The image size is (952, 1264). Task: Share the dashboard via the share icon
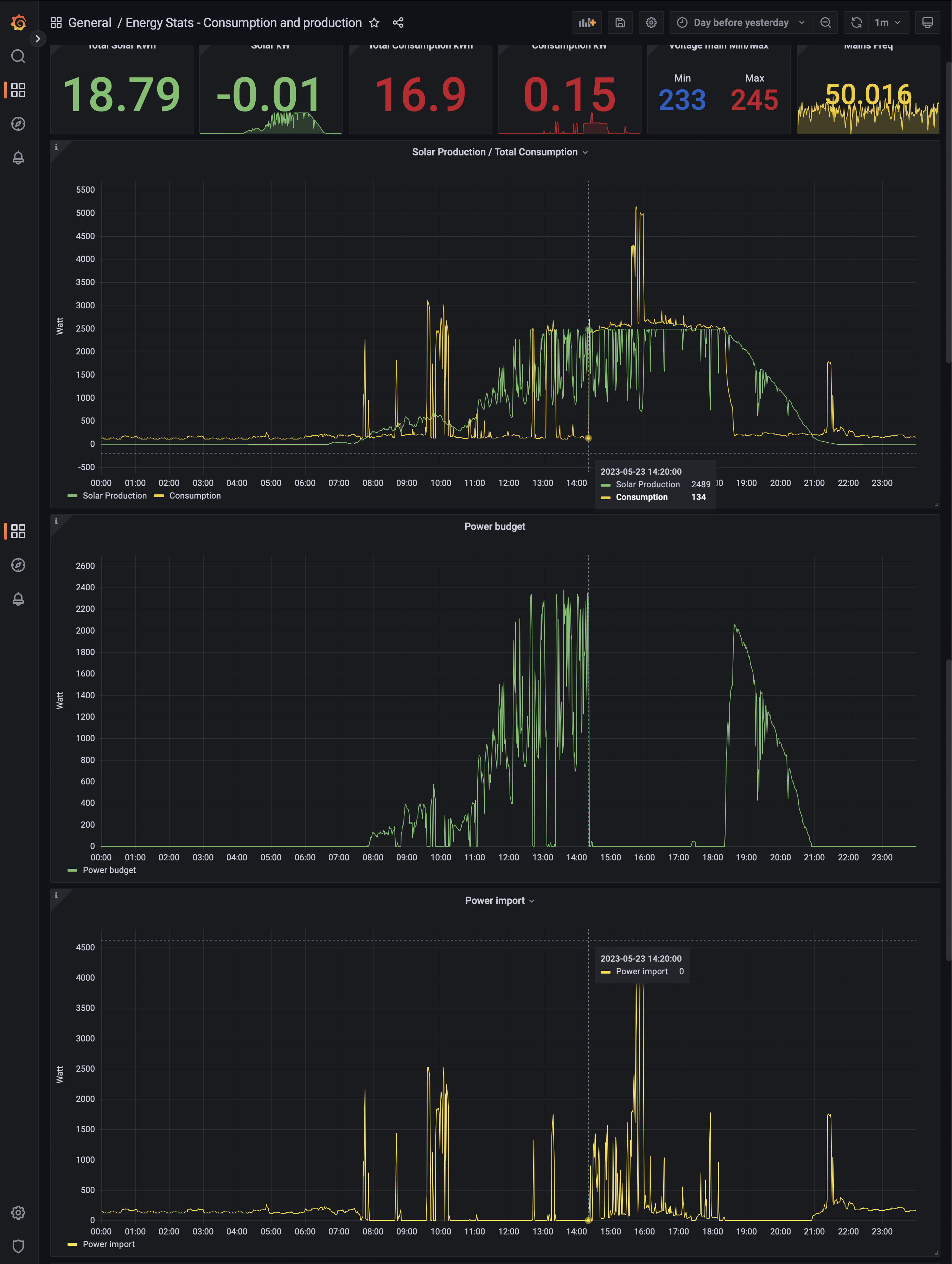pyautogui.click(x=398, y=23)
